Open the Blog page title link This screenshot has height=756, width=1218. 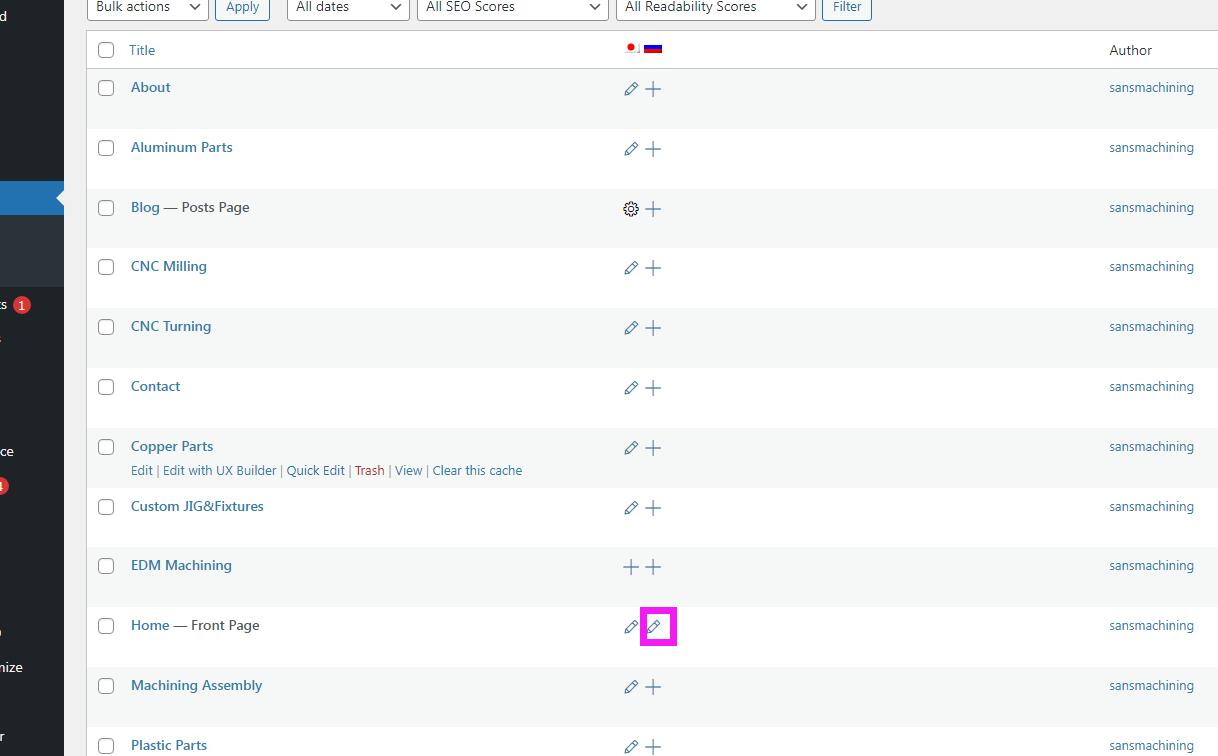pos(145,207)
